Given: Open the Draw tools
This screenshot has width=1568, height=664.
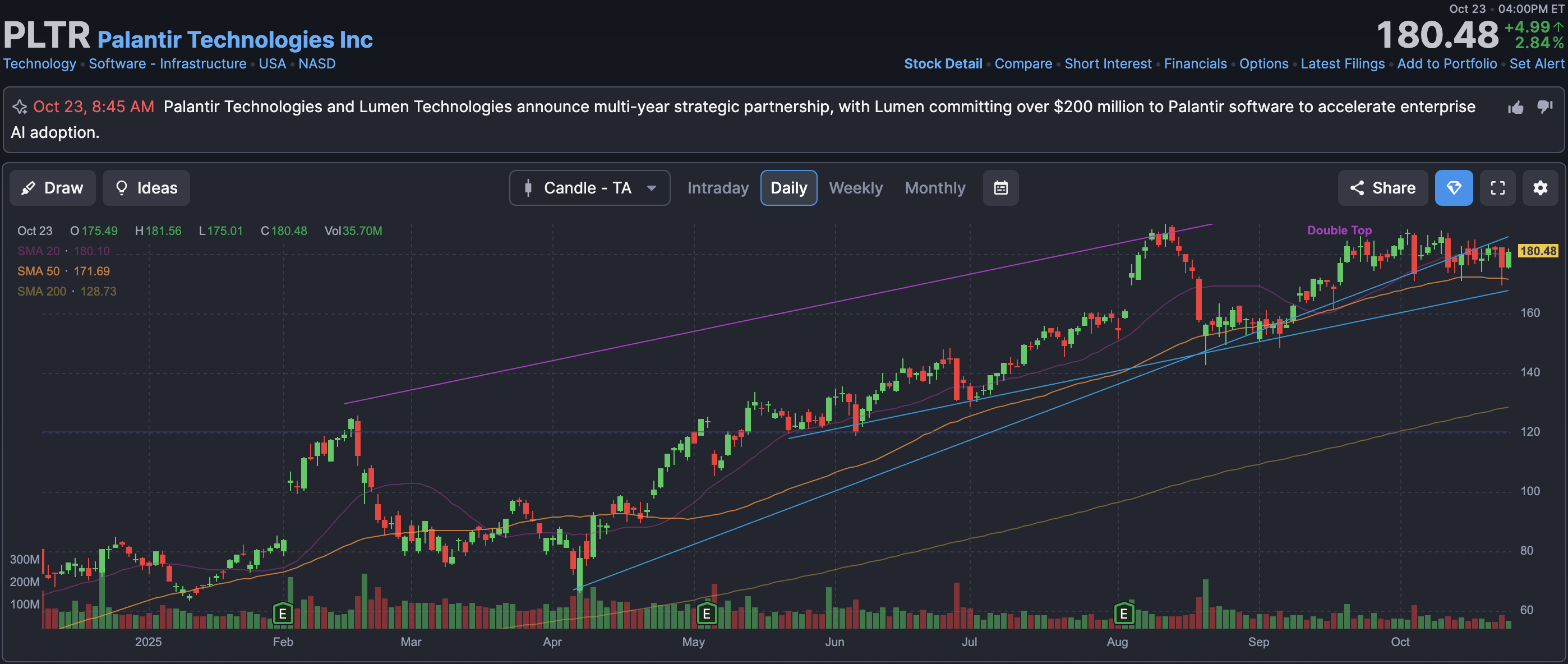Looking at the screenshot, I should [x=52, y=188].
